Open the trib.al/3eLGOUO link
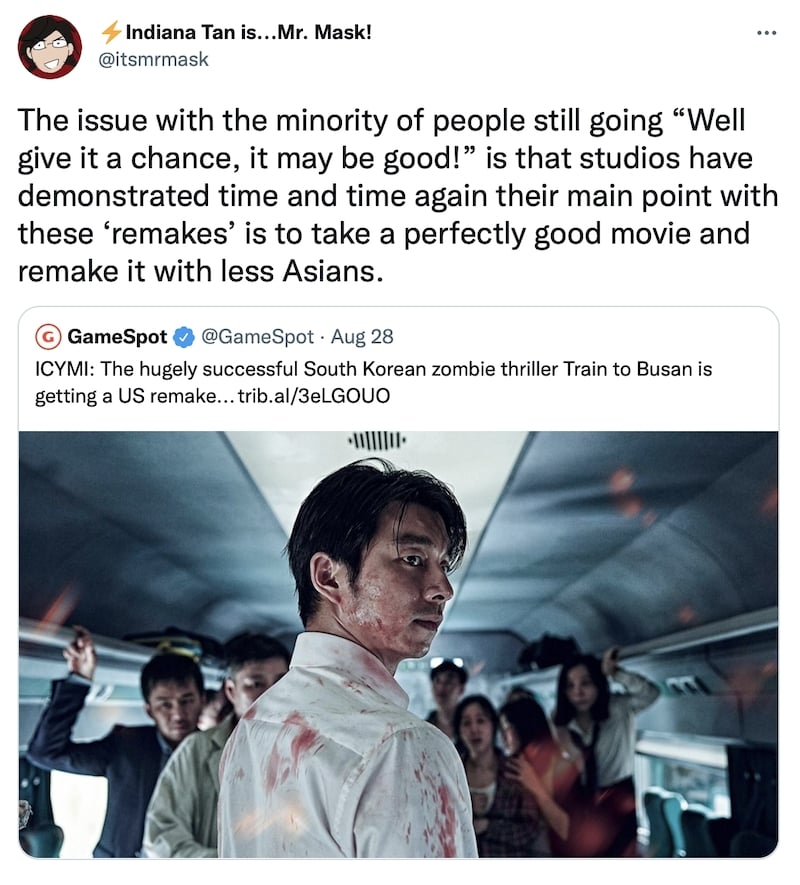800x885 pixels. 314,396
